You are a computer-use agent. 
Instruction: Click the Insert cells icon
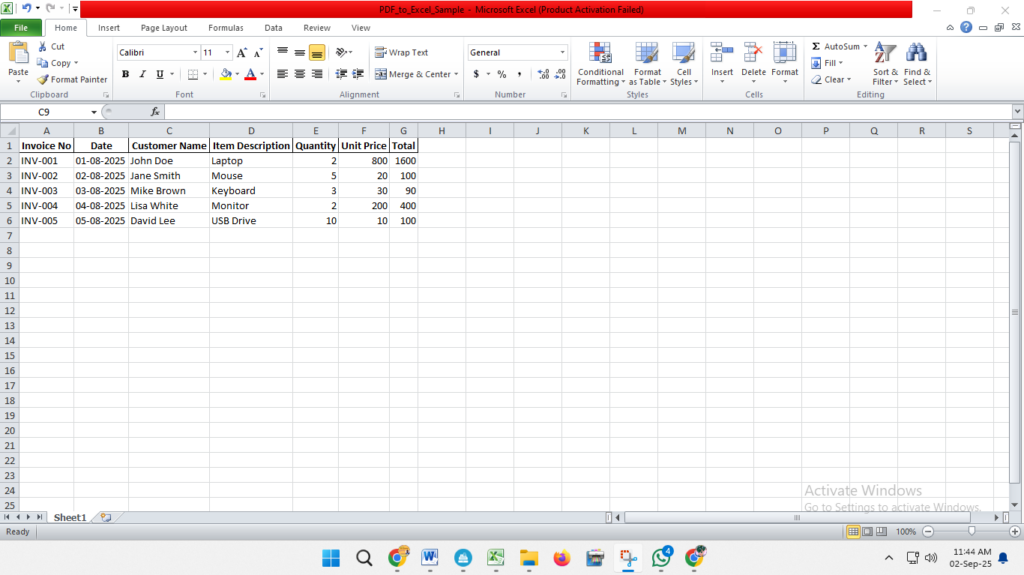[x=722, y=54]
